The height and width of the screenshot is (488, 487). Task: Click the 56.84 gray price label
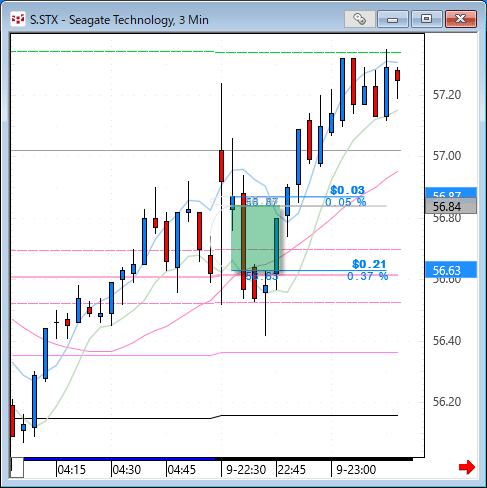click(451, 206)
